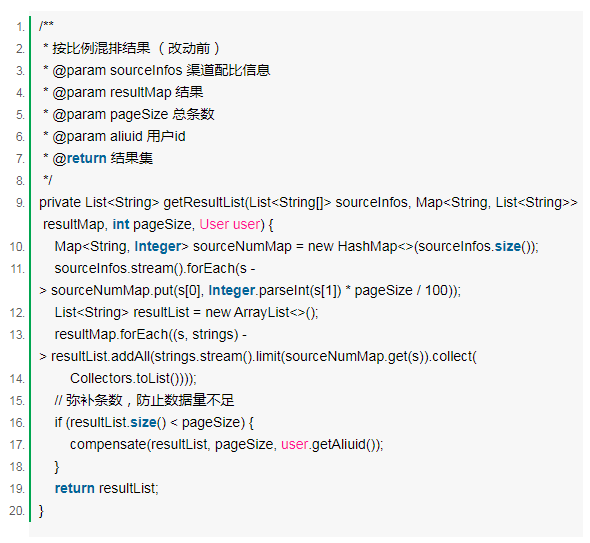The height and width of the screenshot is (543, 590).
Task: Click line number 1 in the gutter
Action: pos(20,27)
